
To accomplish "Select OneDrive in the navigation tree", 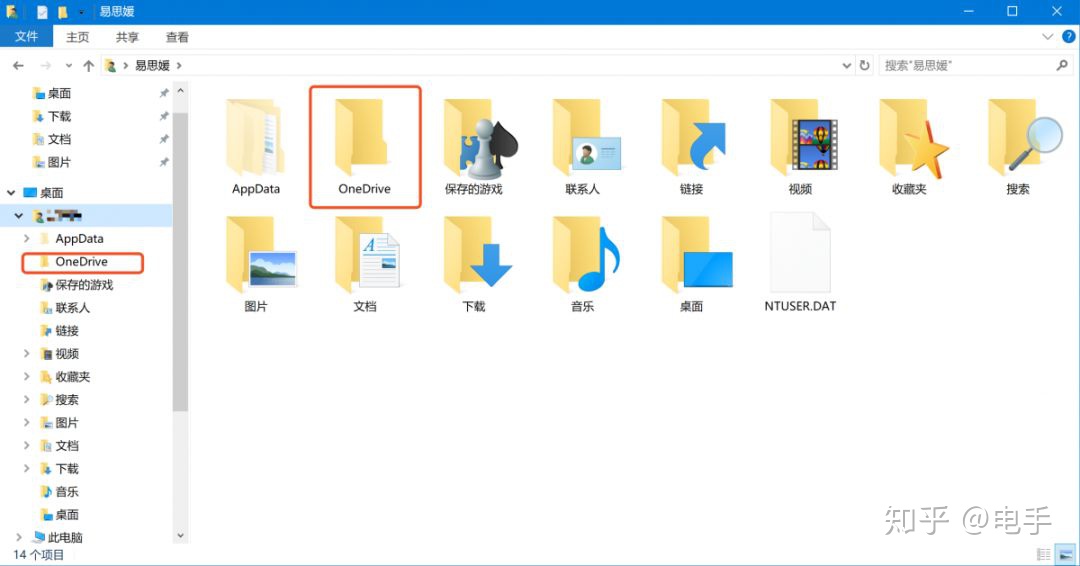I will pyautogui.click(x=81, y=262).
